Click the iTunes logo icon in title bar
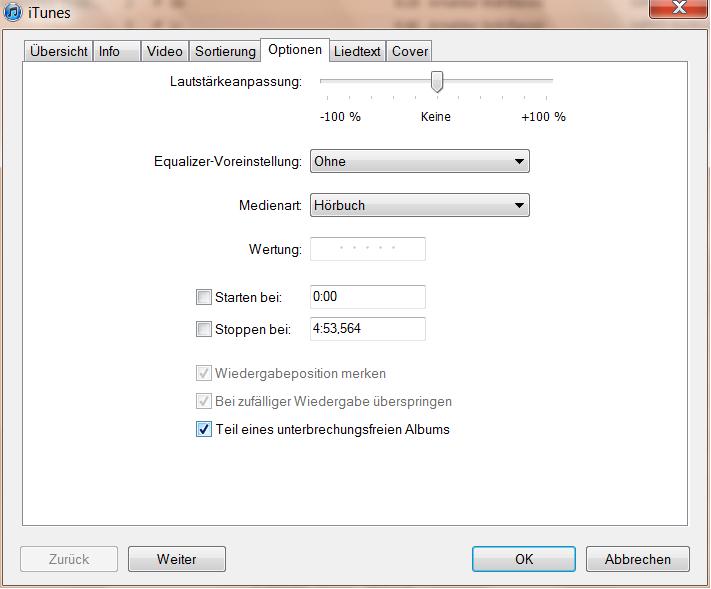 click(13, 11)
